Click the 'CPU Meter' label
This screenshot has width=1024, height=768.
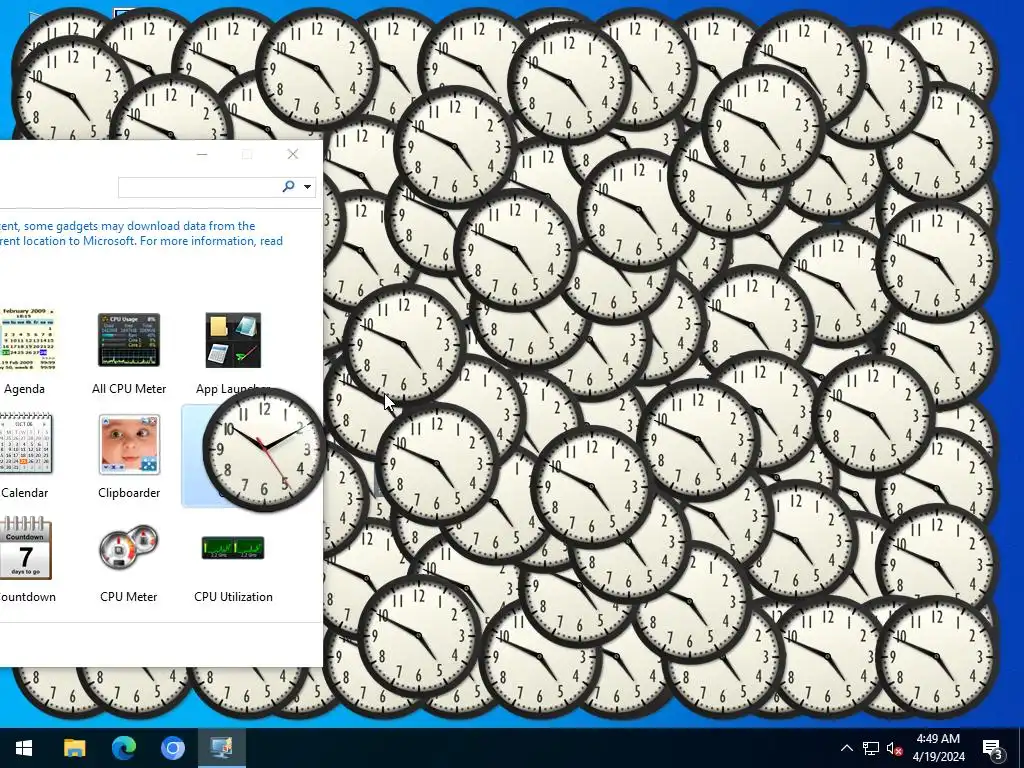click(x=129, y=596)
